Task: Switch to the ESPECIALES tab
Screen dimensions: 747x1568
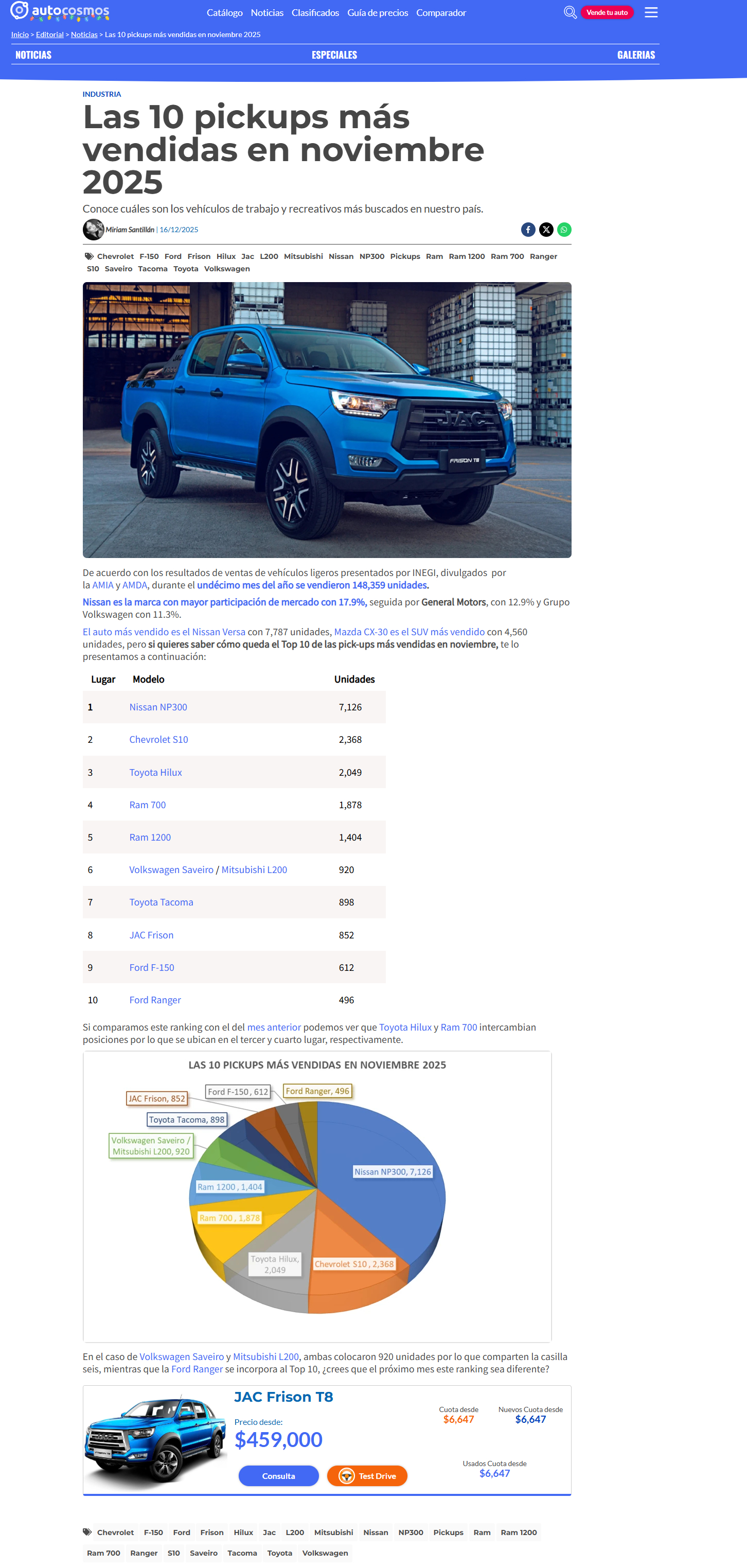Action: coord(334,55)
